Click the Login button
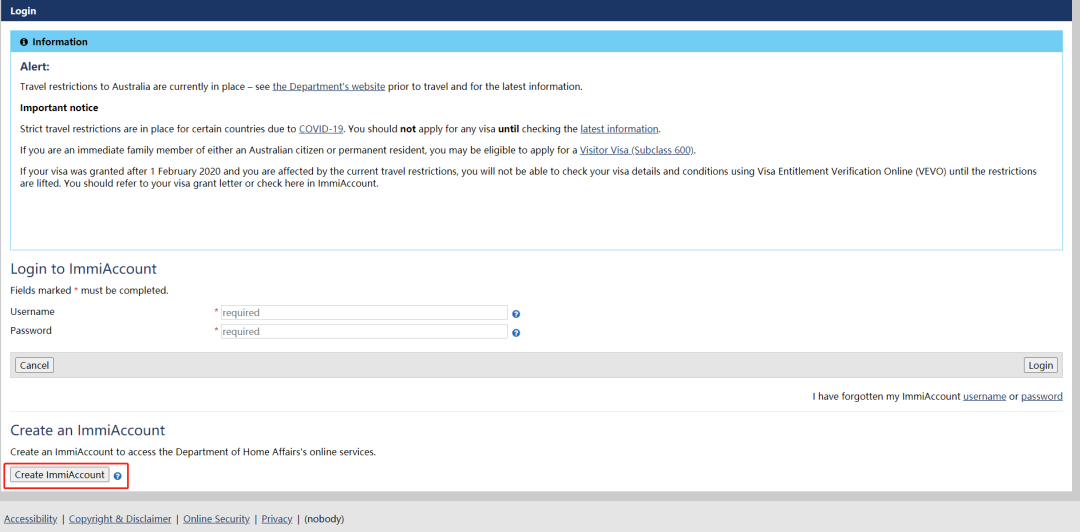Image resolution: width=1080 pixels, height=532 pixels. pos(1041,365)
